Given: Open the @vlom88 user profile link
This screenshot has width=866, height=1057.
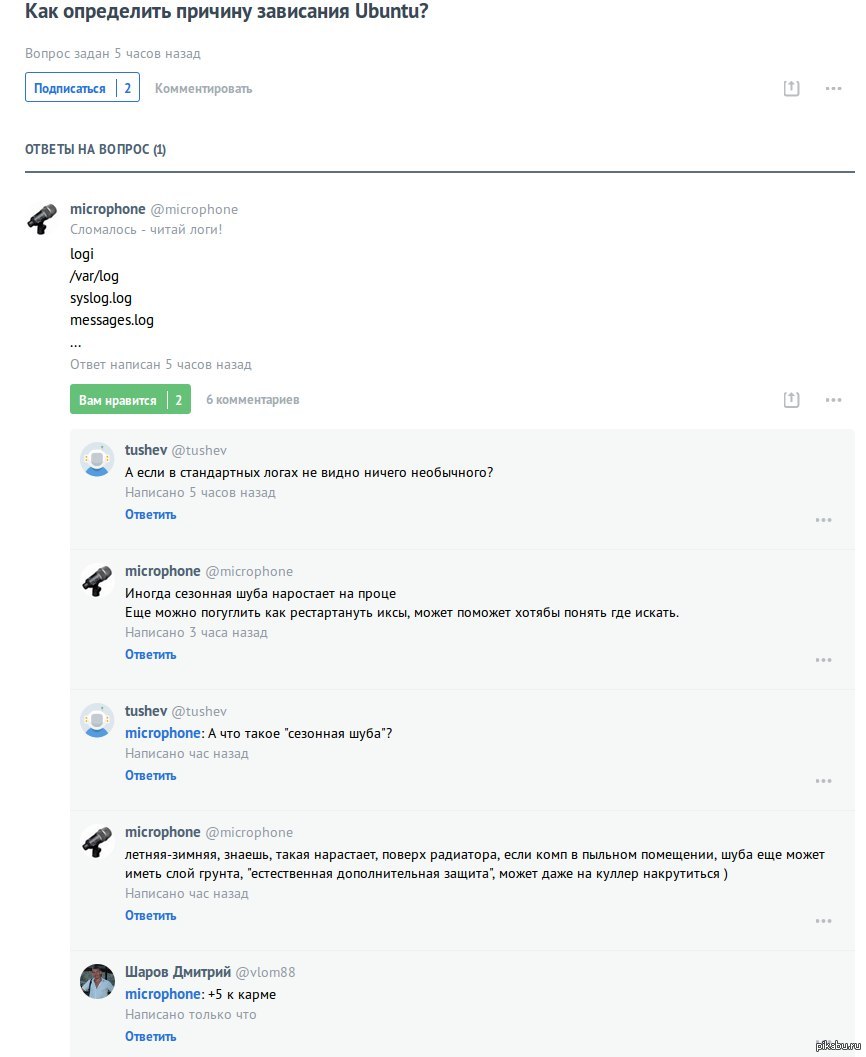Looking at the screenshot, I should [265, 972].
